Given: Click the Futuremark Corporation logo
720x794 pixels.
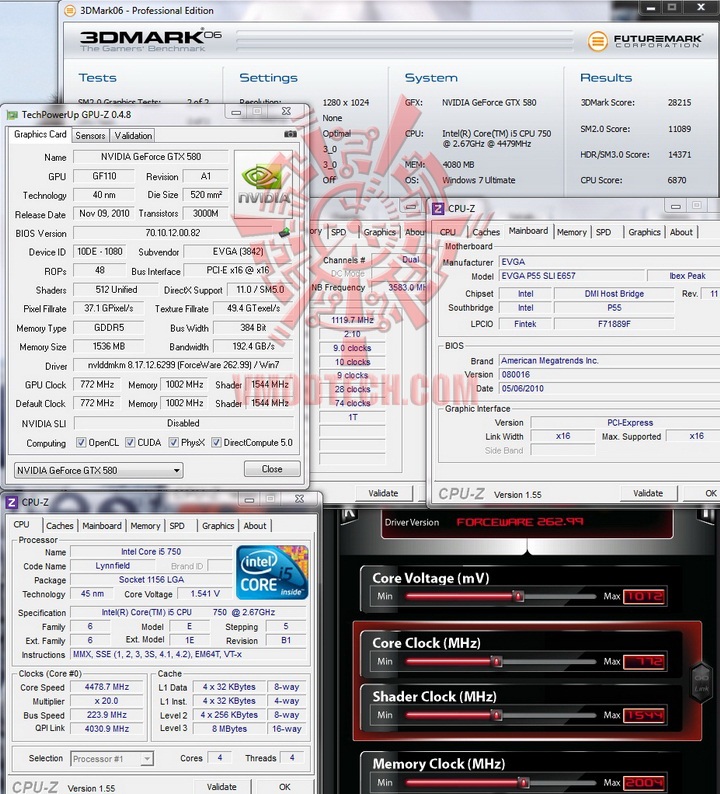Looking at the screenshot, I should coord(645,41).
